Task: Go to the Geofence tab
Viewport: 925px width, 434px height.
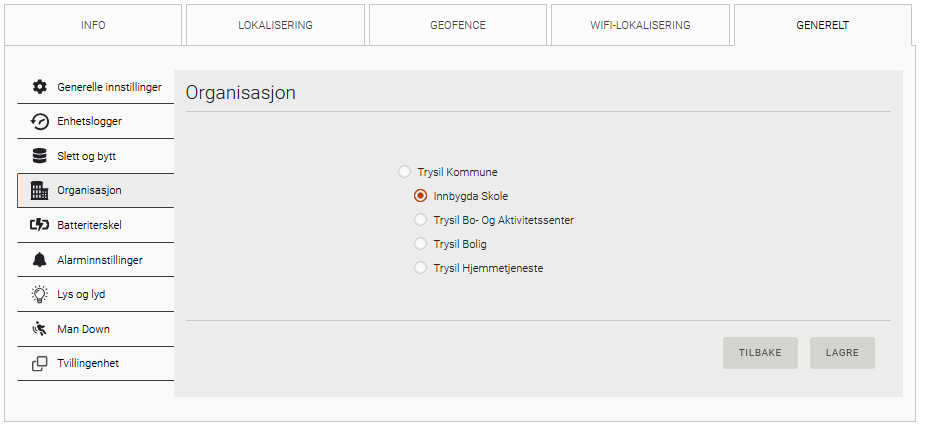Action: pyautogui.click(x=458, y=25)
